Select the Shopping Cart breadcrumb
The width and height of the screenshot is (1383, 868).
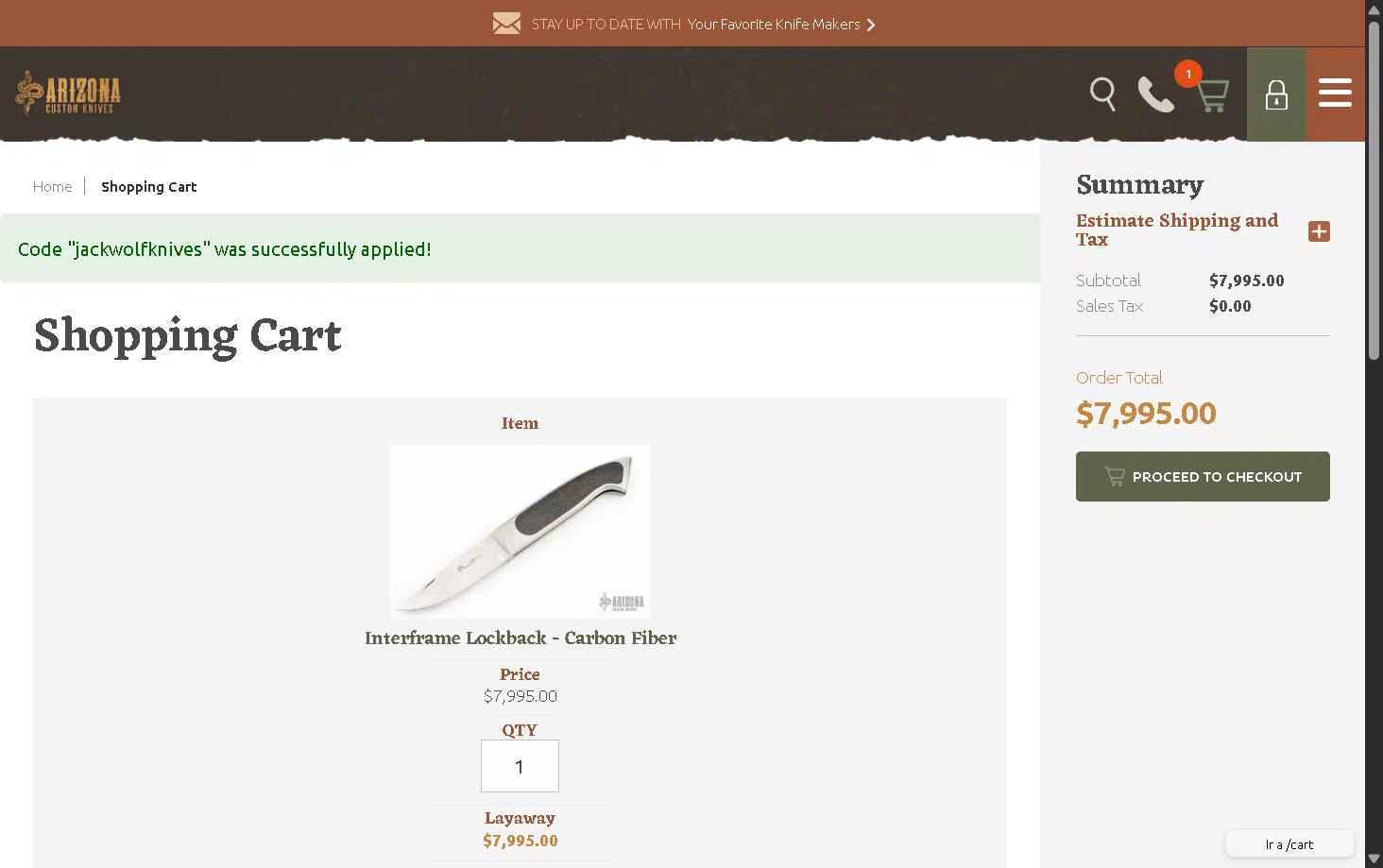point(149,187)
